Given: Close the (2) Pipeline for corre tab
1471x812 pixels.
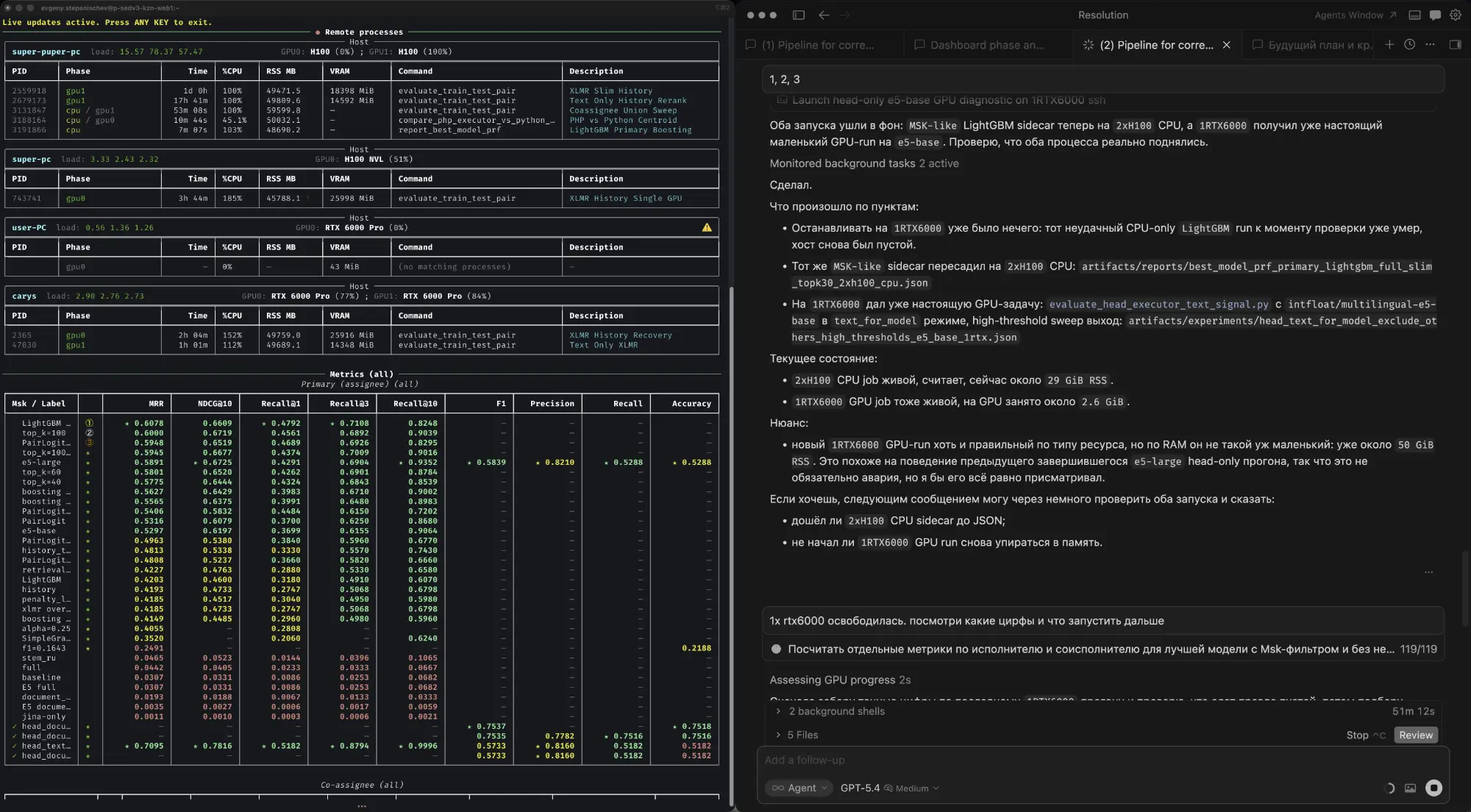Looking at the screenshot, I should (1226, 45).
